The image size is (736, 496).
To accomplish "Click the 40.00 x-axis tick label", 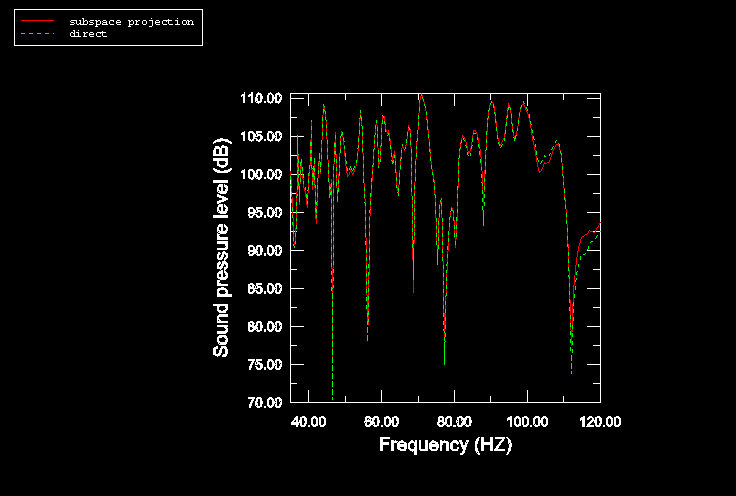I will [309, 421].
